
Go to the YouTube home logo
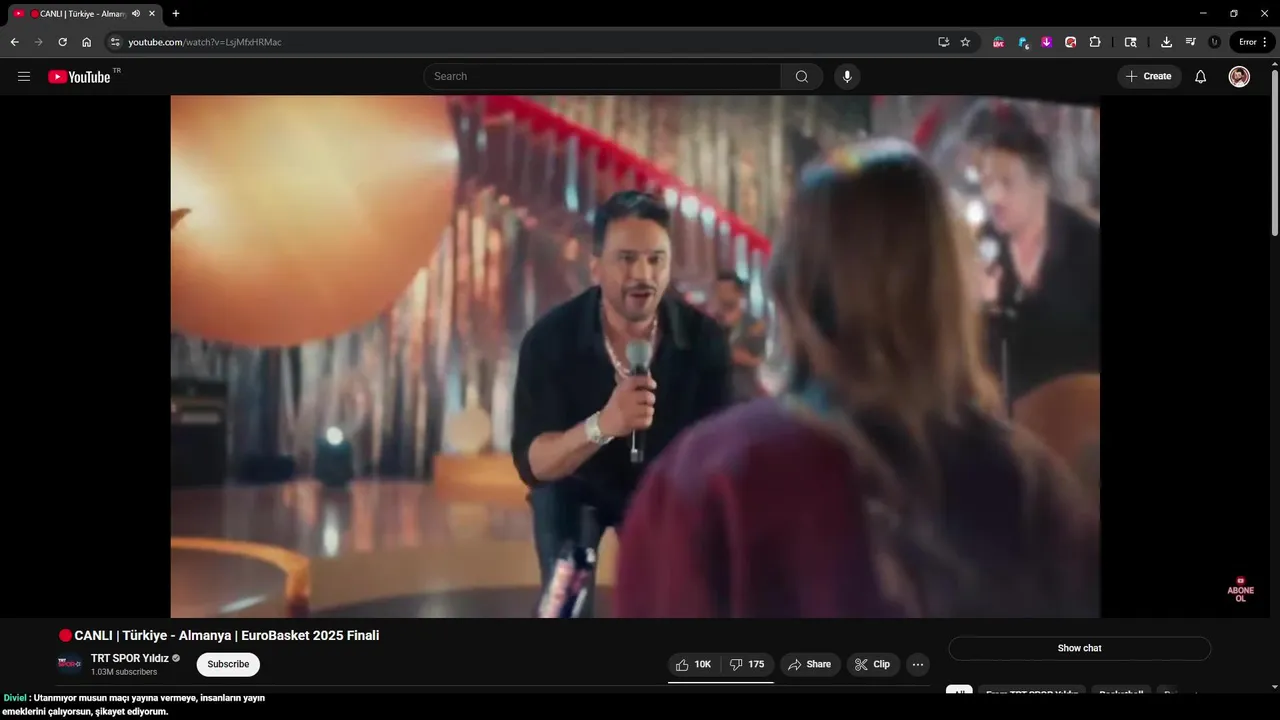[x=79, y=76]
